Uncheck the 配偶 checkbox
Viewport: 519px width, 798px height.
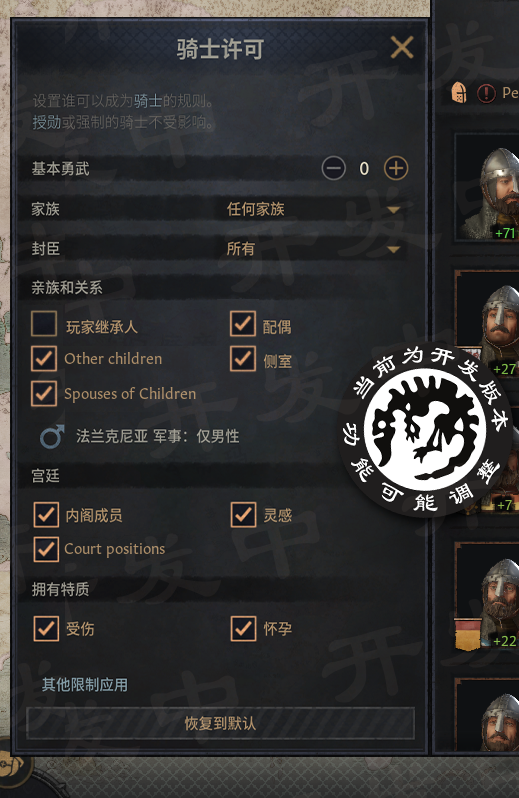(x=243, y=324)
